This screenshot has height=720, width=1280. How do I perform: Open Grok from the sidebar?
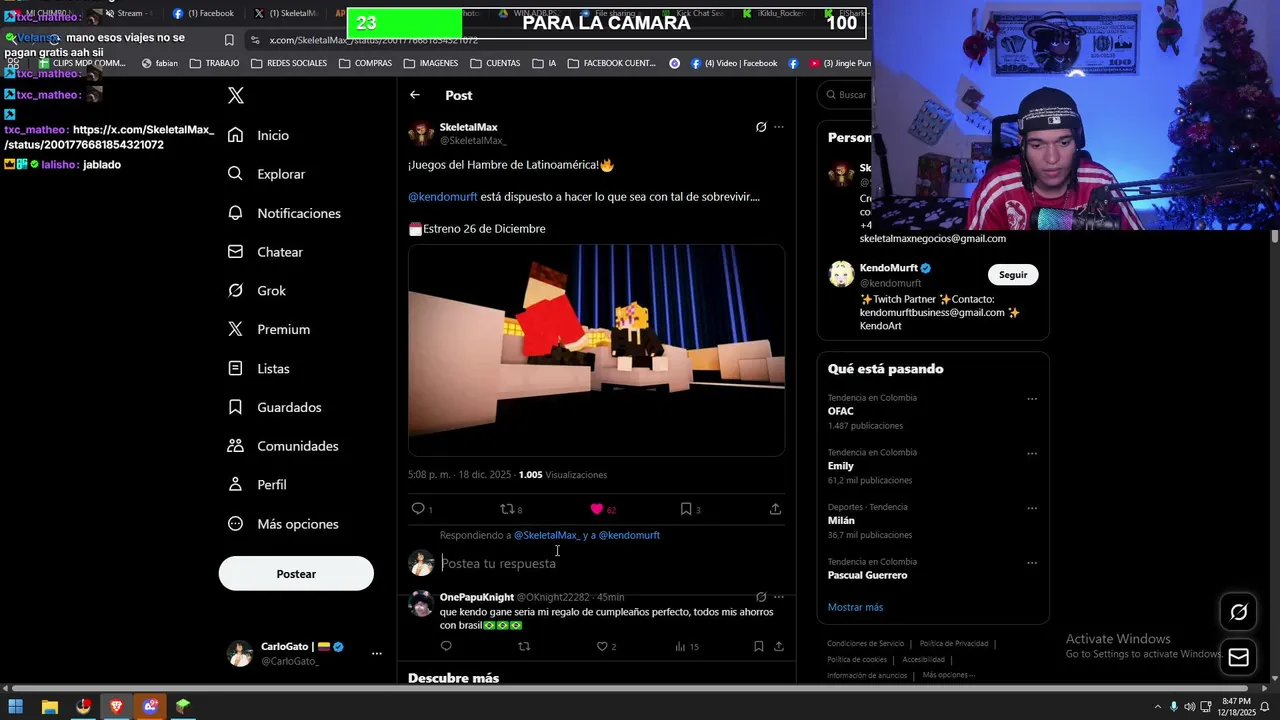tap(258, 291)
